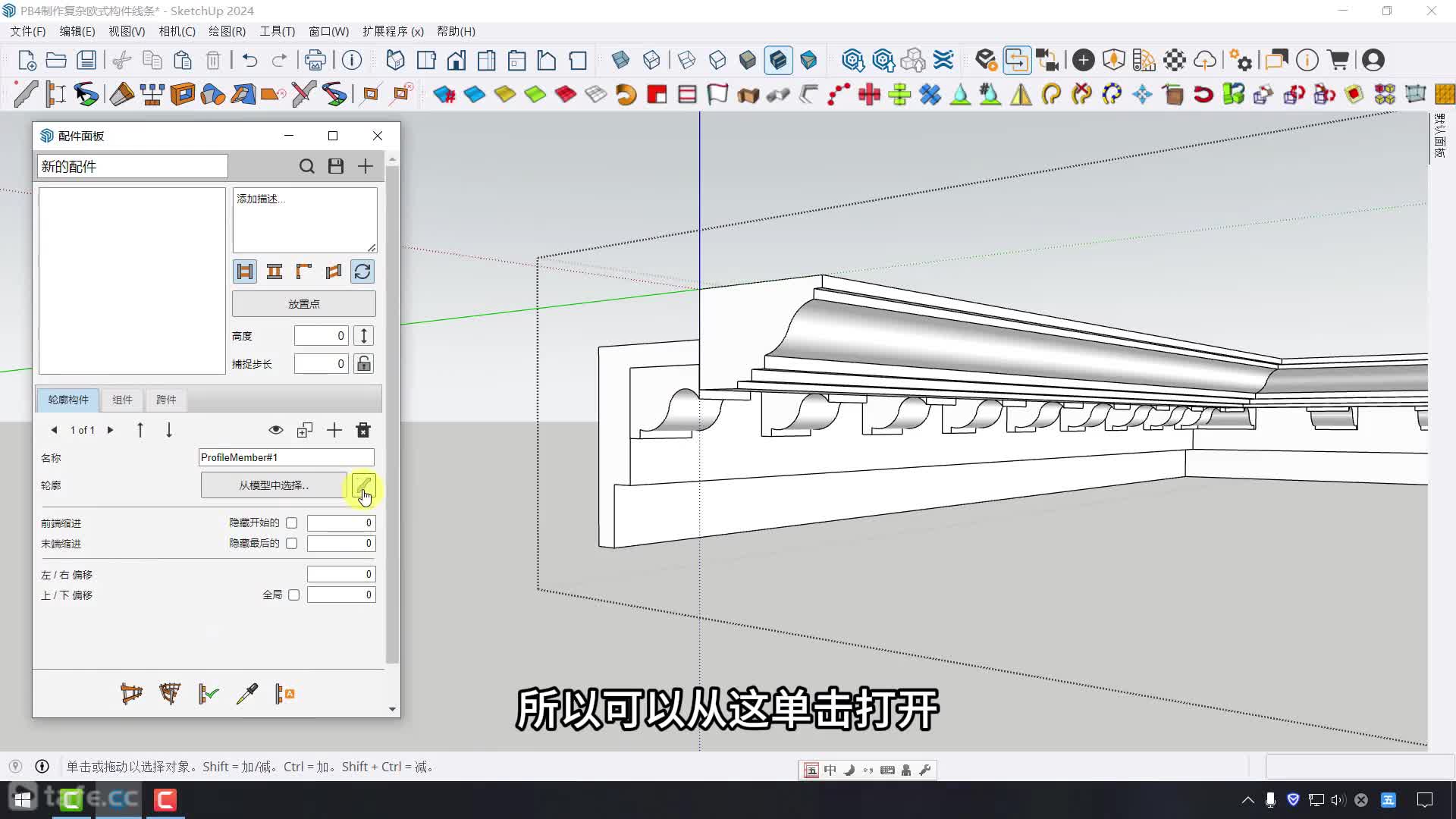Click the follow-path build tool icon

[86, 94]
